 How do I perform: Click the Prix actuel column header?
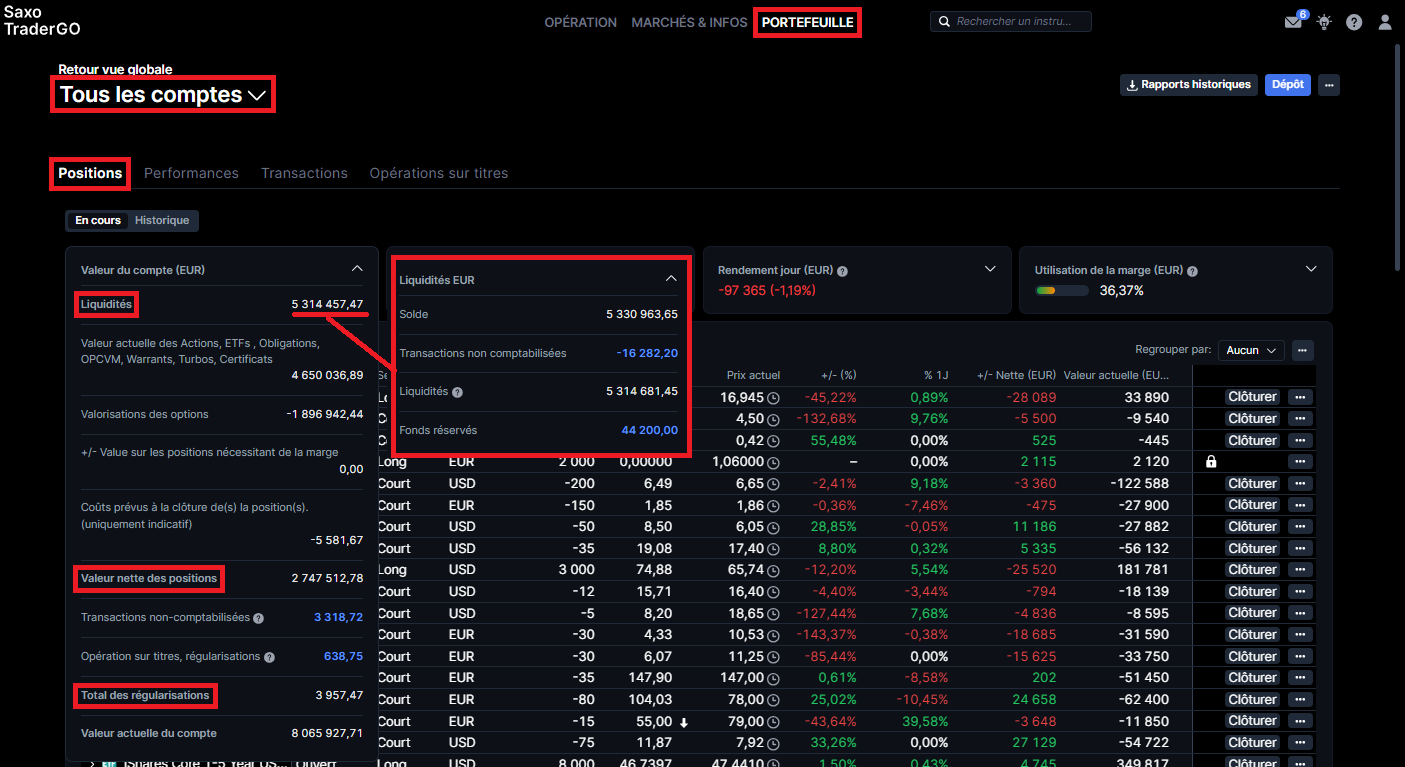pyautogui.click(x=753, y=376)
